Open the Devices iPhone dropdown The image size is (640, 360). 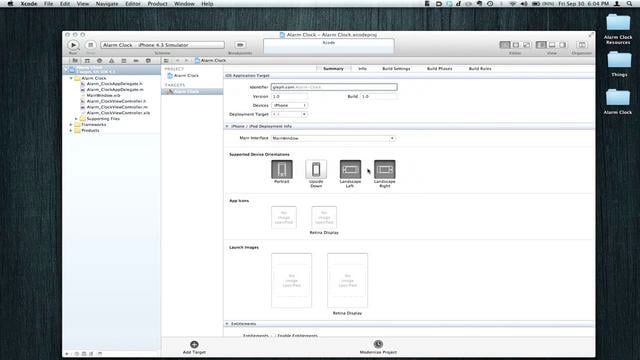pos(289,105)
